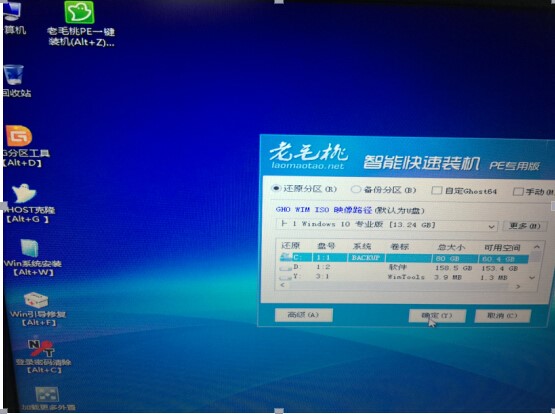This screenshot has height=414, width=555.
Task: Click the 总大小 column header
Action: [x=451, y=247]
